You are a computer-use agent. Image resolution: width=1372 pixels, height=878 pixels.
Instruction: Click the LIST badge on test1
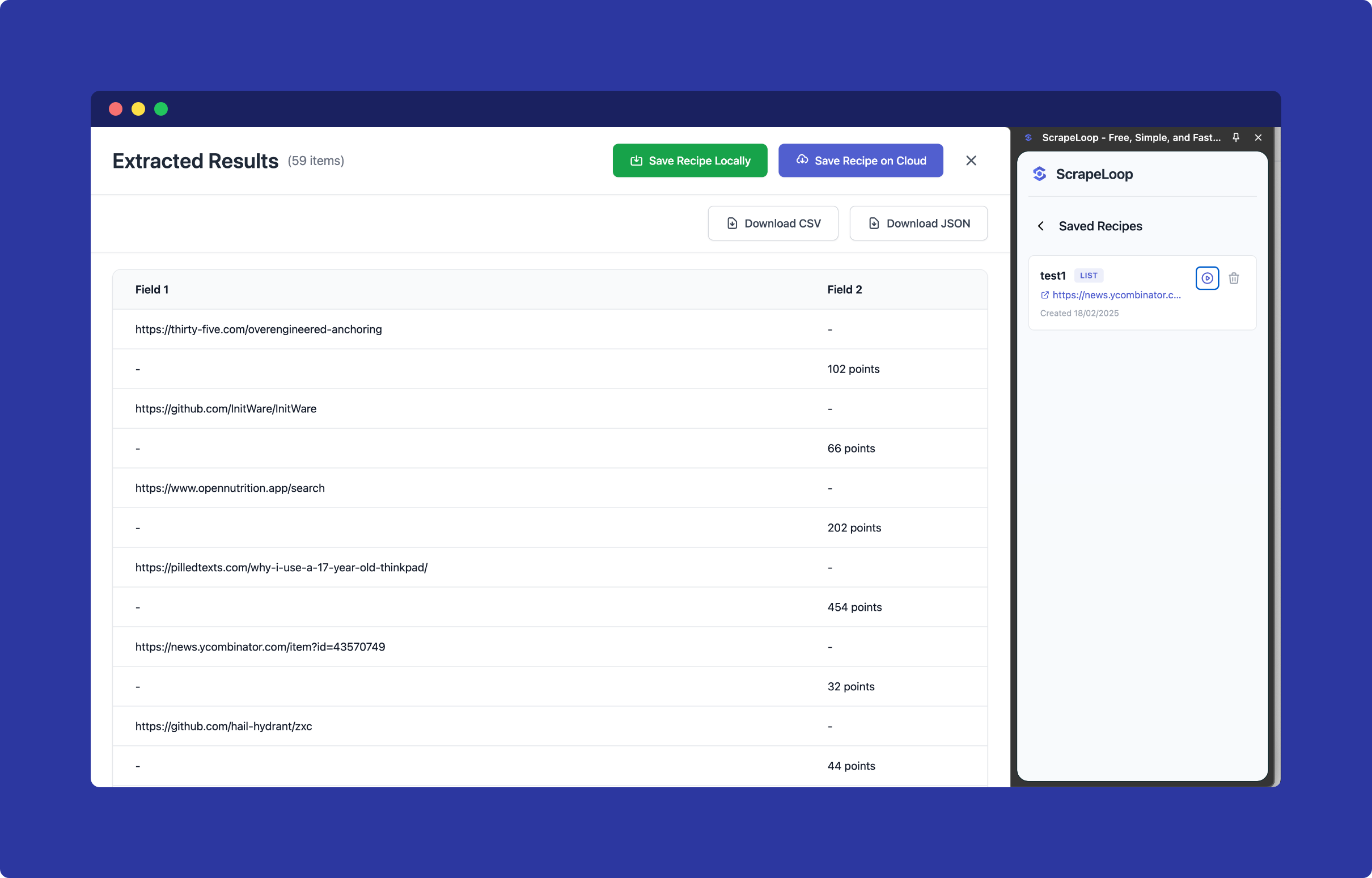[x=1089, y=276]
